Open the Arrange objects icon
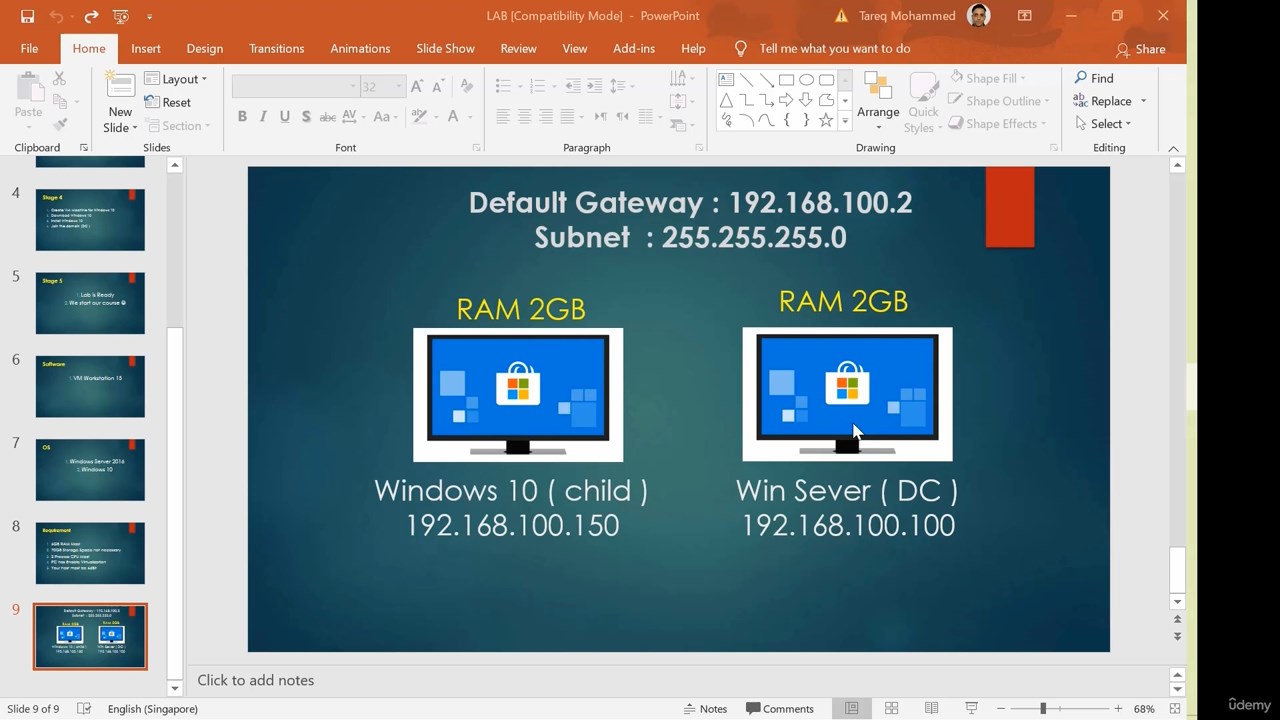Screen dimensions: 1280x720 pyautogui.click(x=878, y=87)
